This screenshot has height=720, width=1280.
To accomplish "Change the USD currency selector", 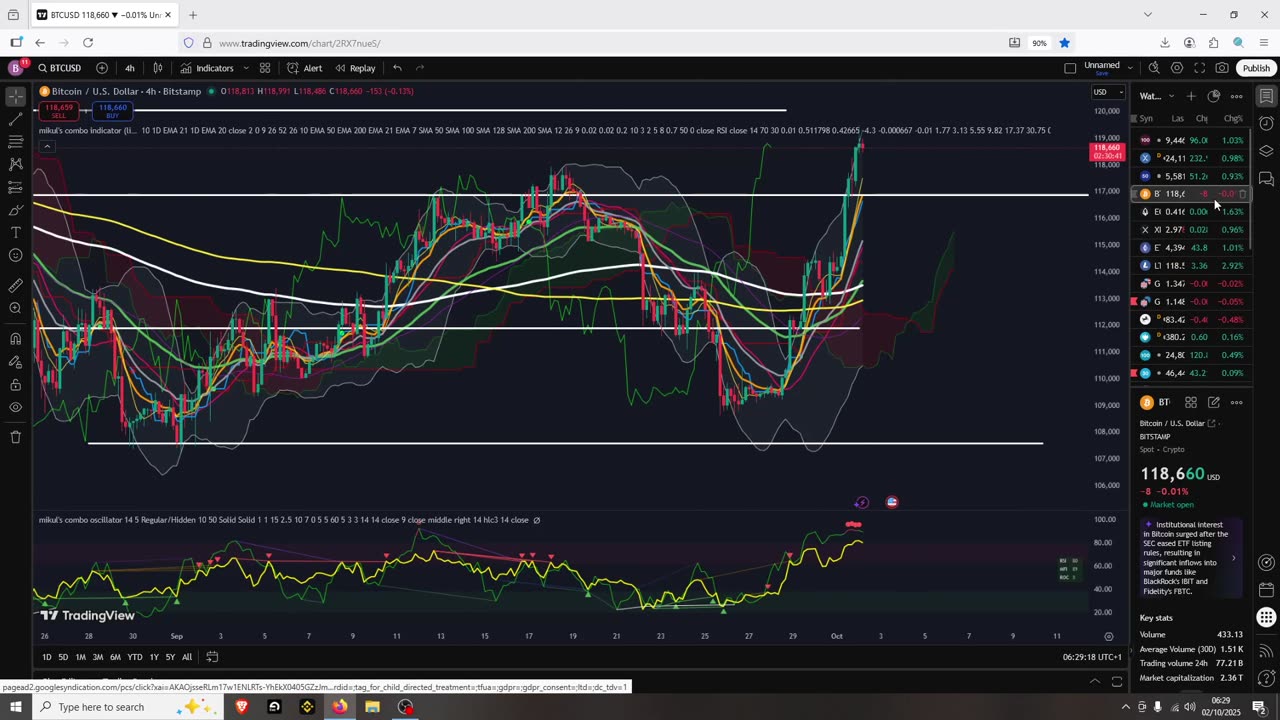I will click(1108, 92).
